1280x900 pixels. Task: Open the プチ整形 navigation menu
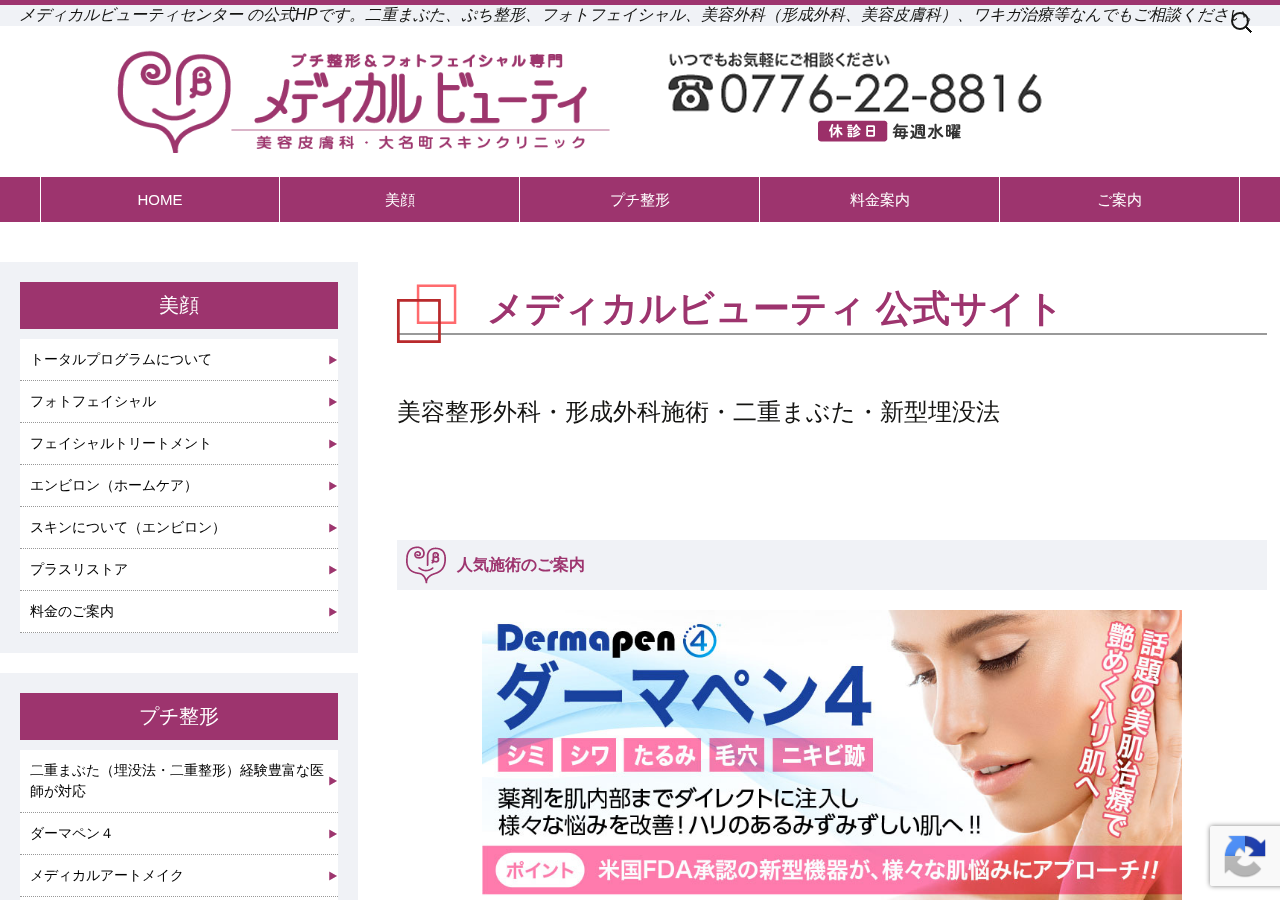640,200
